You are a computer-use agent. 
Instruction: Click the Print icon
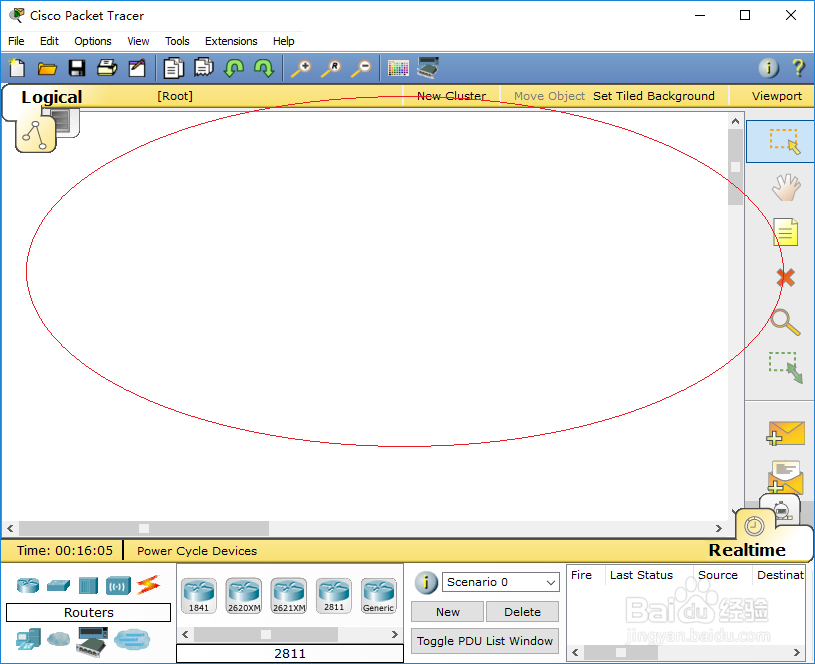(107, 68)
